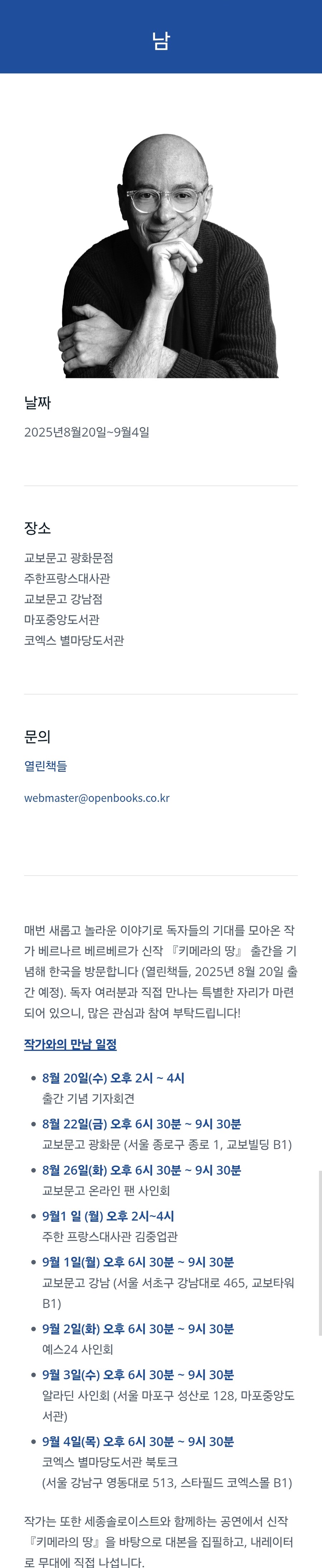The width and height of the screenshot is (322, 1568).
Task: Click the author's black-and-white portrait photo
Action: click(x=167, y=255)
